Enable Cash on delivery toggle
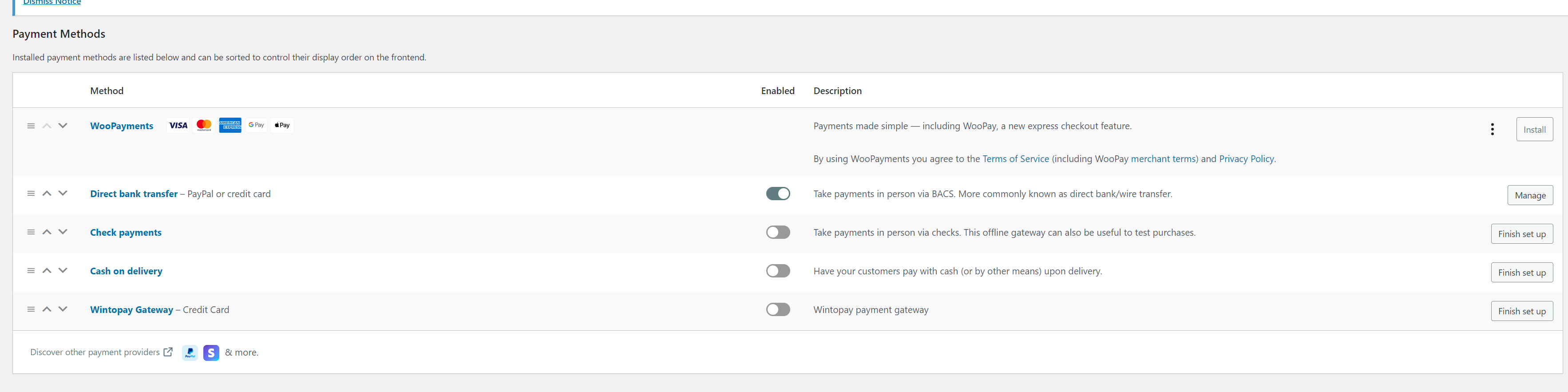The image size is (1568, 392). [777, 271]
